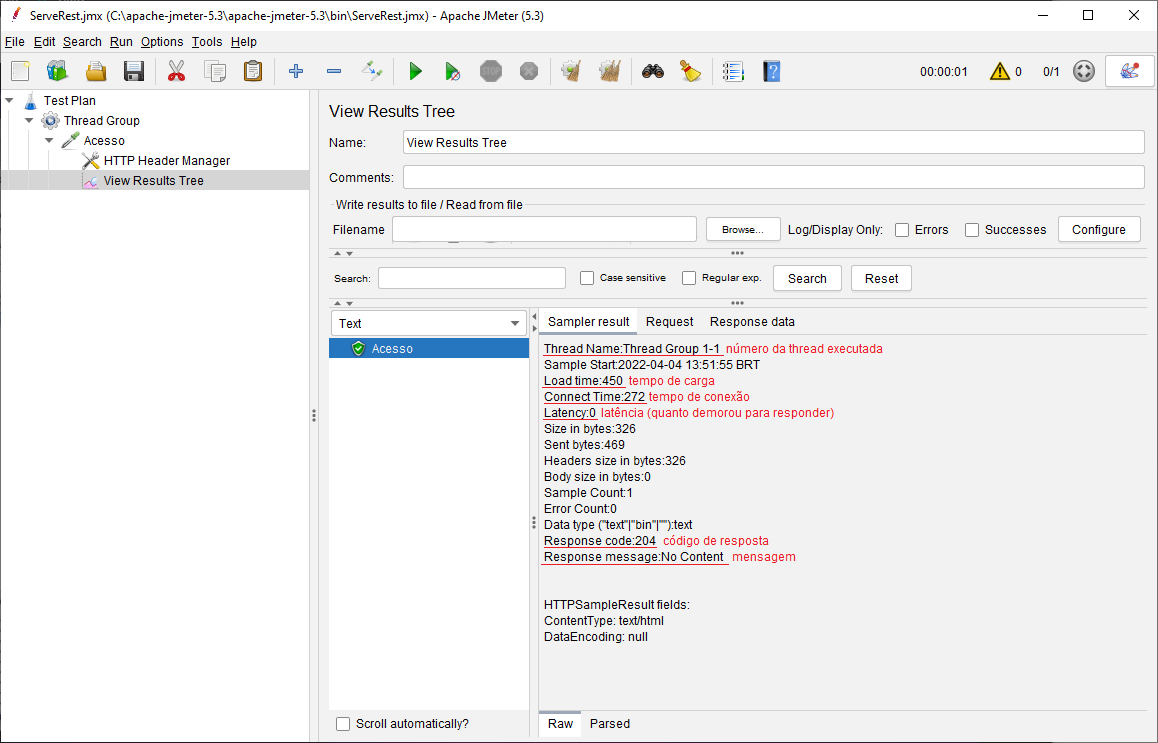Viewport: 1158px width, 743px height.
Task: Click the yellow warning log icon
Action: pos(1000,72)
